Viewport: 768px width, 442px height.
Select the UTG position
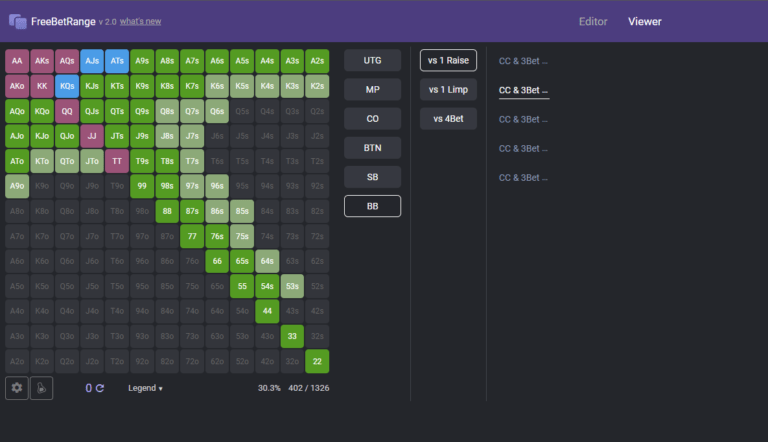pyautogui.click(x=372, y=61)
